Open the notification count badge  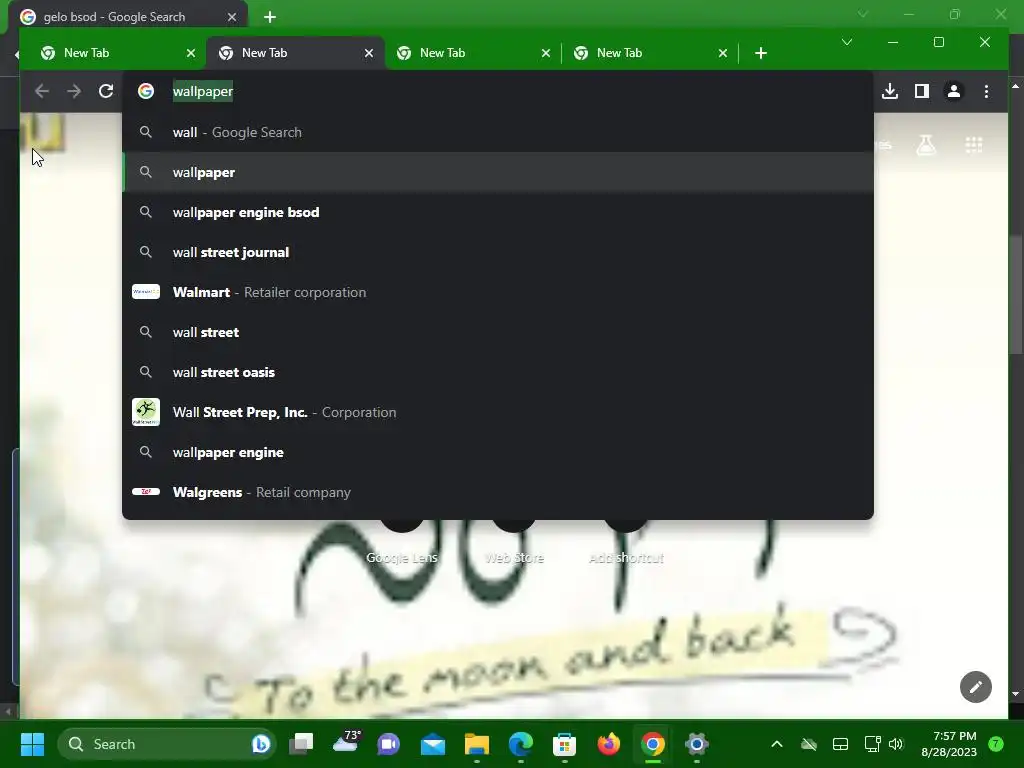point(996,744)
